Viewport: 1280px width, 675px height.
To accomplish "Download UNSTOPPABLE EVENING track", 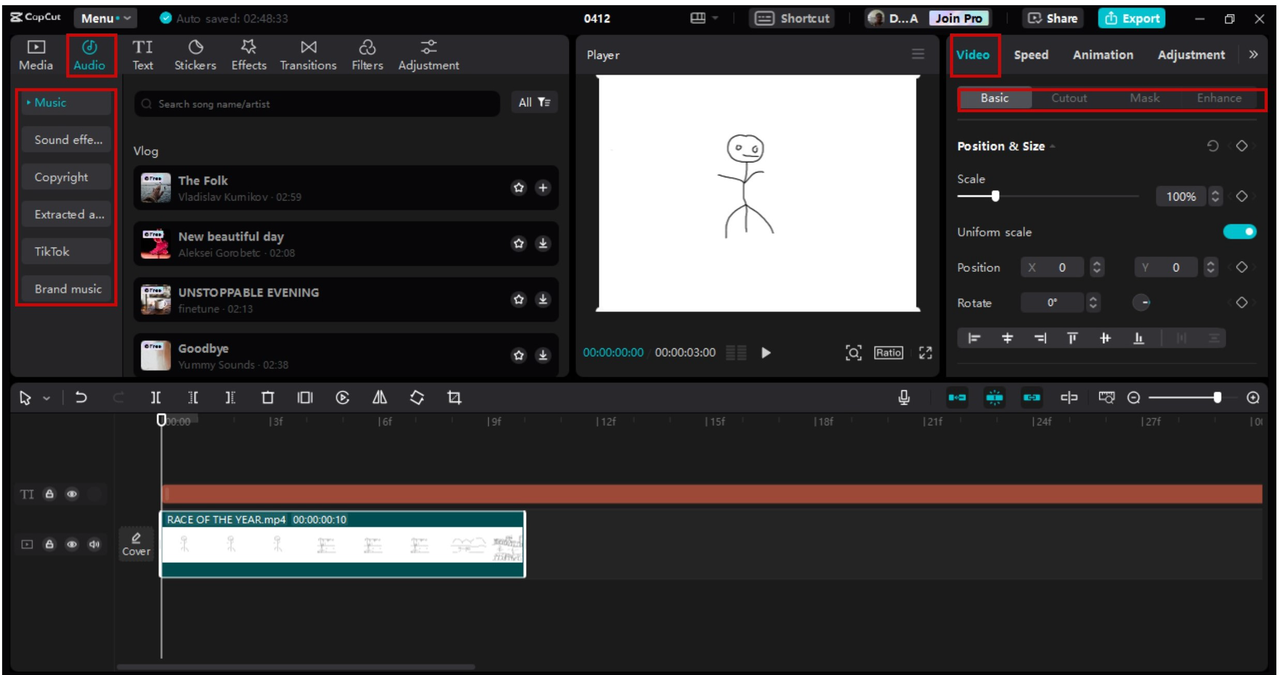I will (543, 299).
